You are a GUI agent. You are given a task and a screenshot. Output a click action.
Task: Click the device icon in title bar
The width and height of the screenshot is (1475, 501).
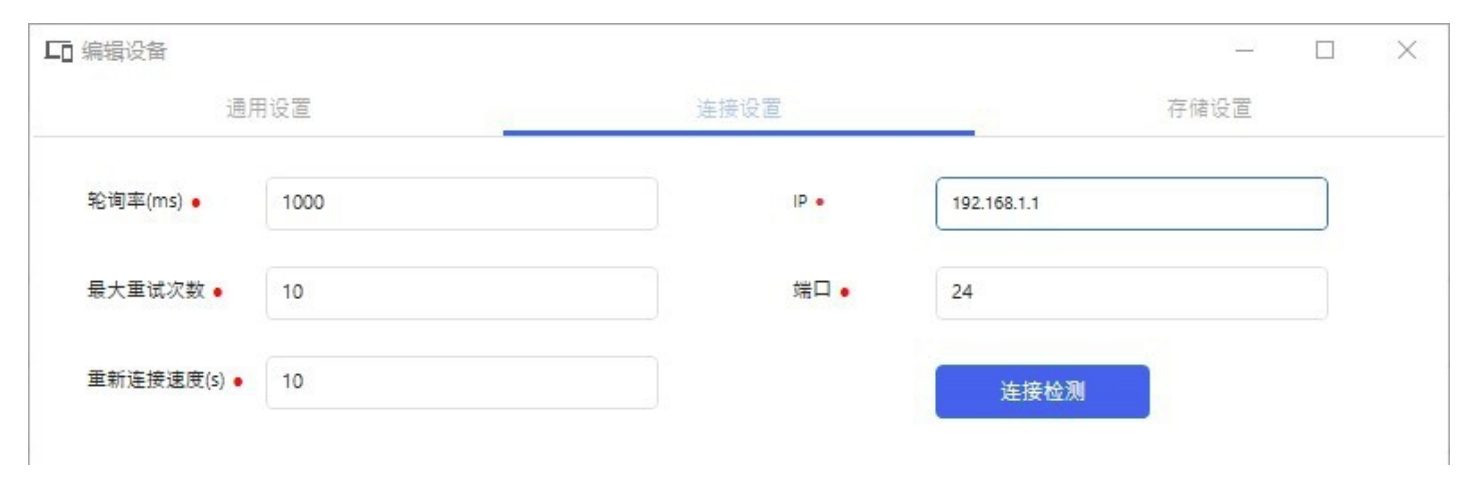tap(59, 52)
